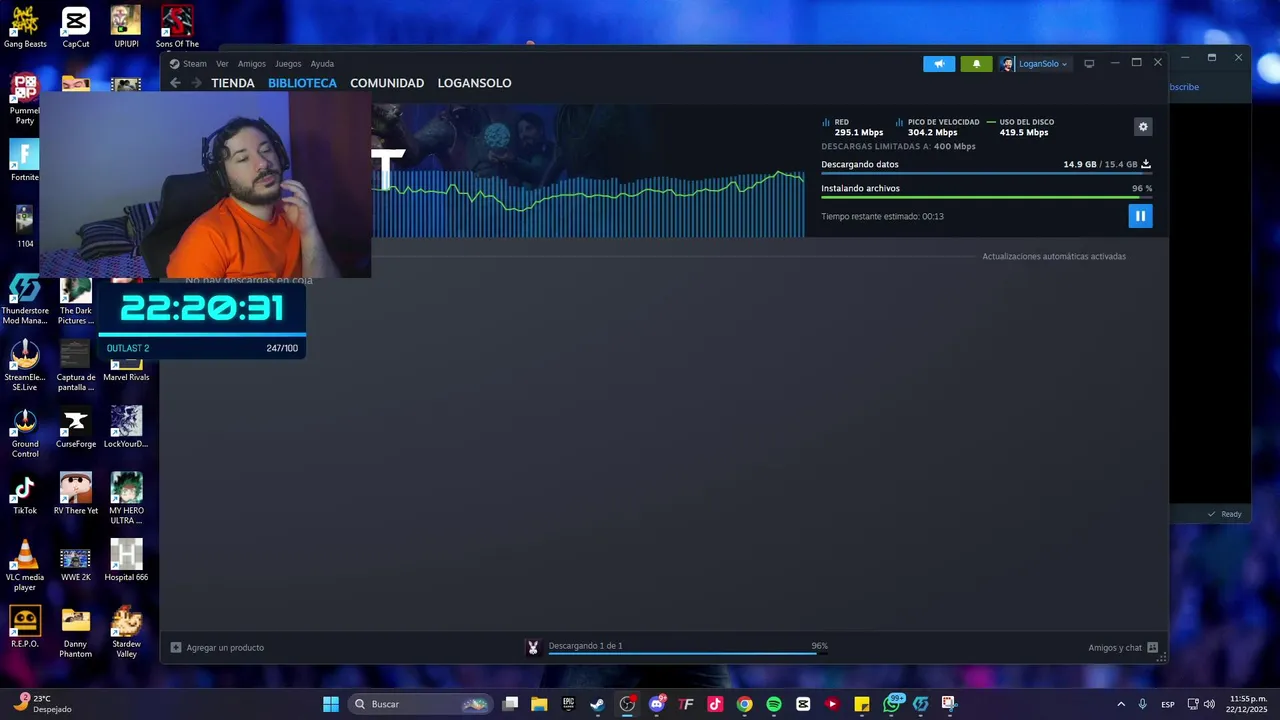Open UPIUPI desktop icon

pyautogui.click(x=126, y=27)
